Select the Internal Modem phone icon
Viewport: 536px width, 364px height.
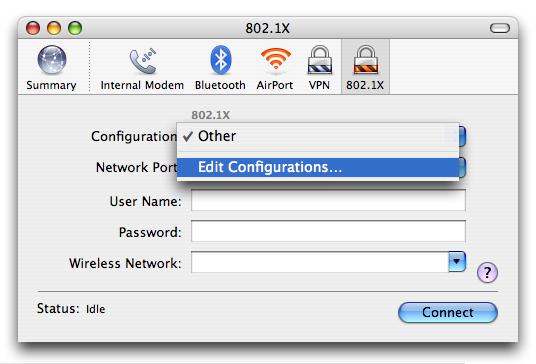[x=143, y=62]
